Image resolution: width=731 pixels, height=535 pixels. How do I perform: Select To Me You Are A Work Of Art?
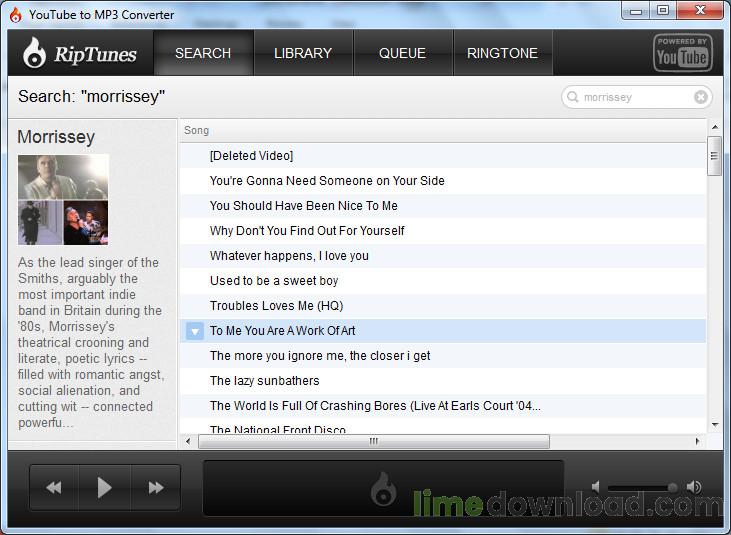[x=443, y=331]
